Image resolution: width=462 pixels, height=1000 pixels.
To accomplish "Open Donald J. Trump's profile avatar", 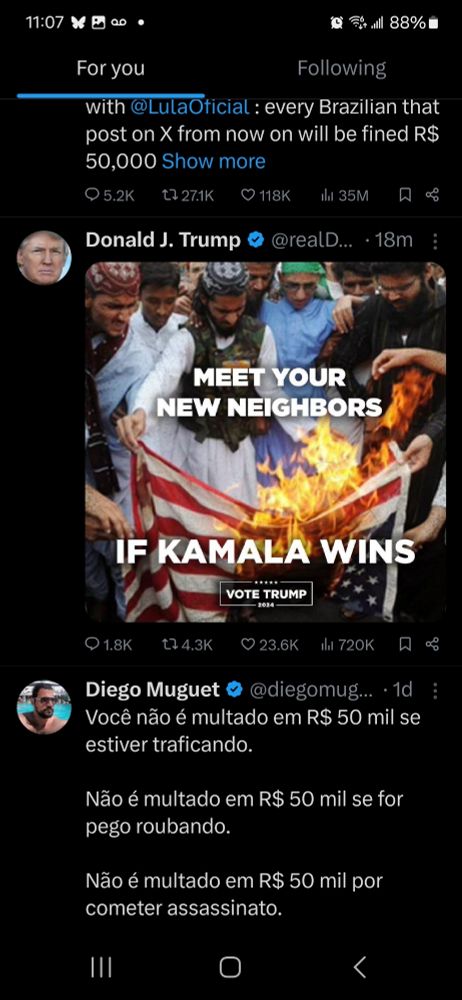I will [x=43, y=257].
